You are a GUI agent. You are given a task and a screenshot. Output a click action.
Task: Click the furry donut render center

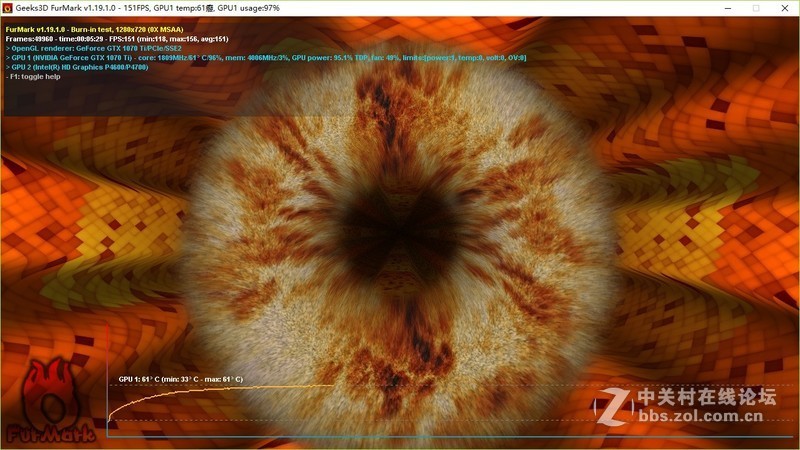pos(400,233)
